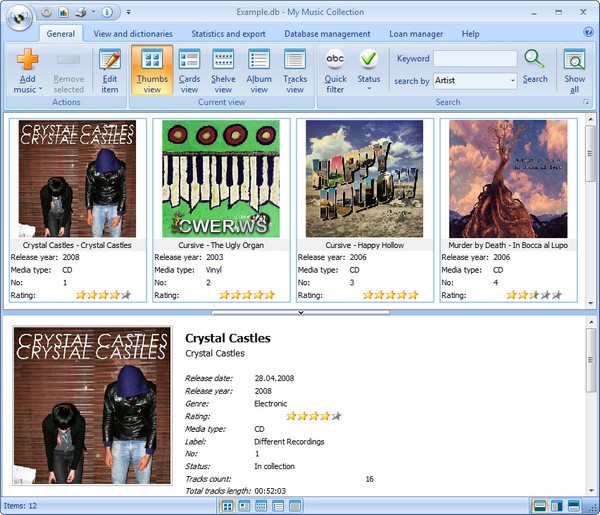The image size is (600, 515).
Task: Open the info icon in quick access toolbar
Action: (x=108, y=12)
